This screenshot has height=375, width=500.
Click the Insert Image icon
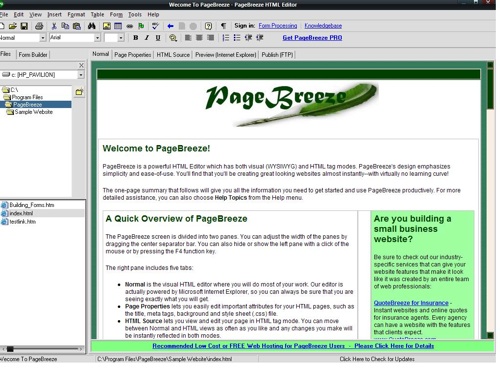click(x=107, y=26)
